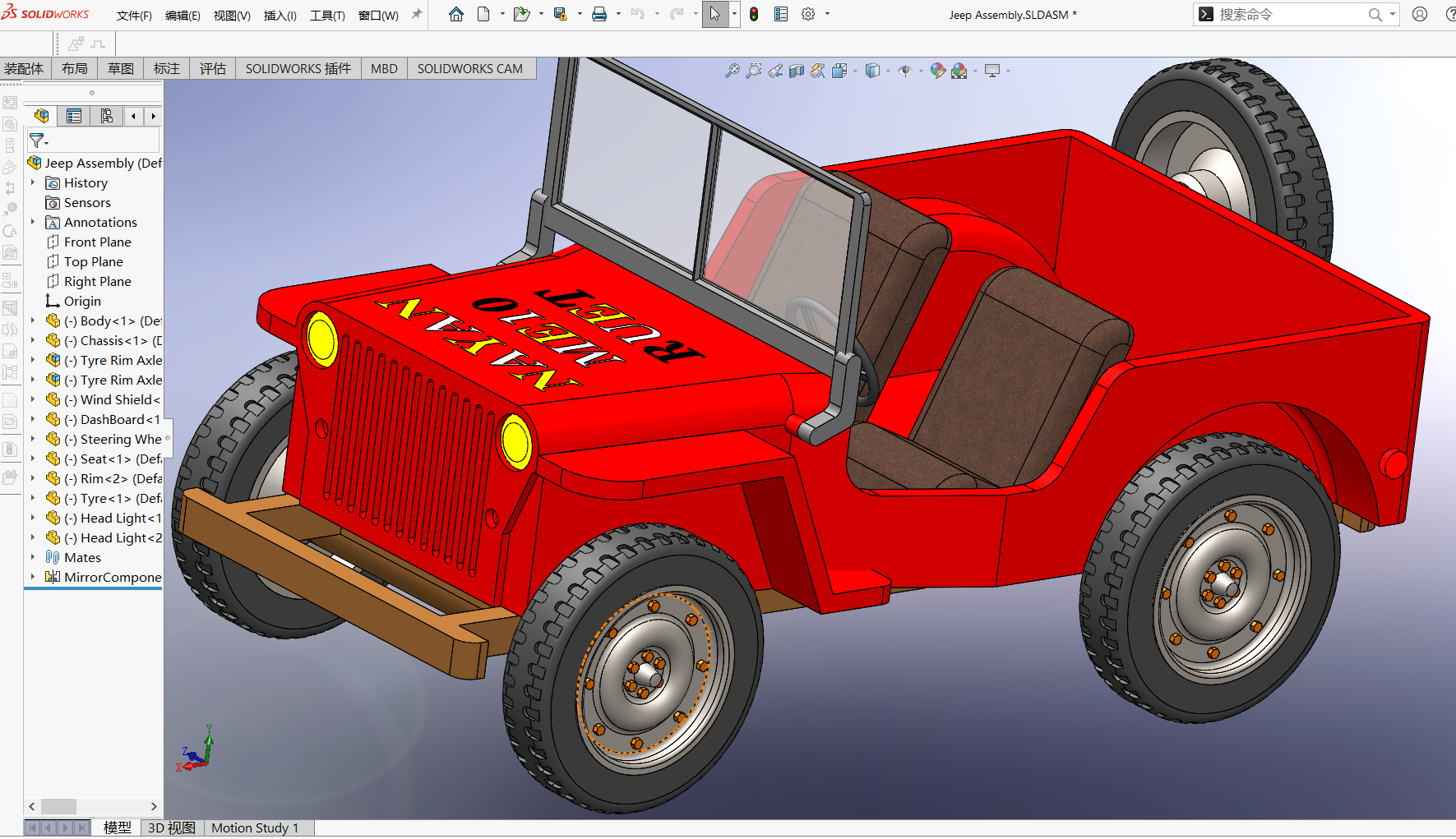Click the Display Style icon
The height and width of the screenshot is (839, 1456).
[872, 71]
